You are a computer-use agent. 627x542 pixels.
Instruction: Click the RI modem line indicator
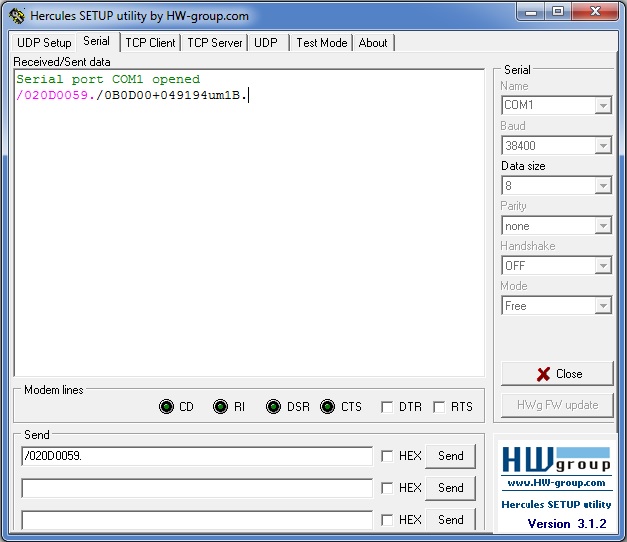(x=220, y=406)
